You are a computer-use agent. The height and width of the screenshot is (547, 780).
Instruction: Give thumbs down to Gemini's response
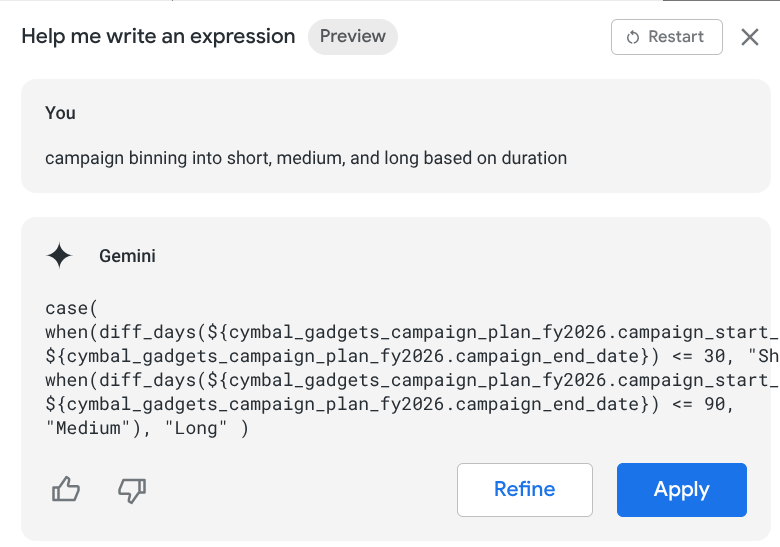point(132,489)
